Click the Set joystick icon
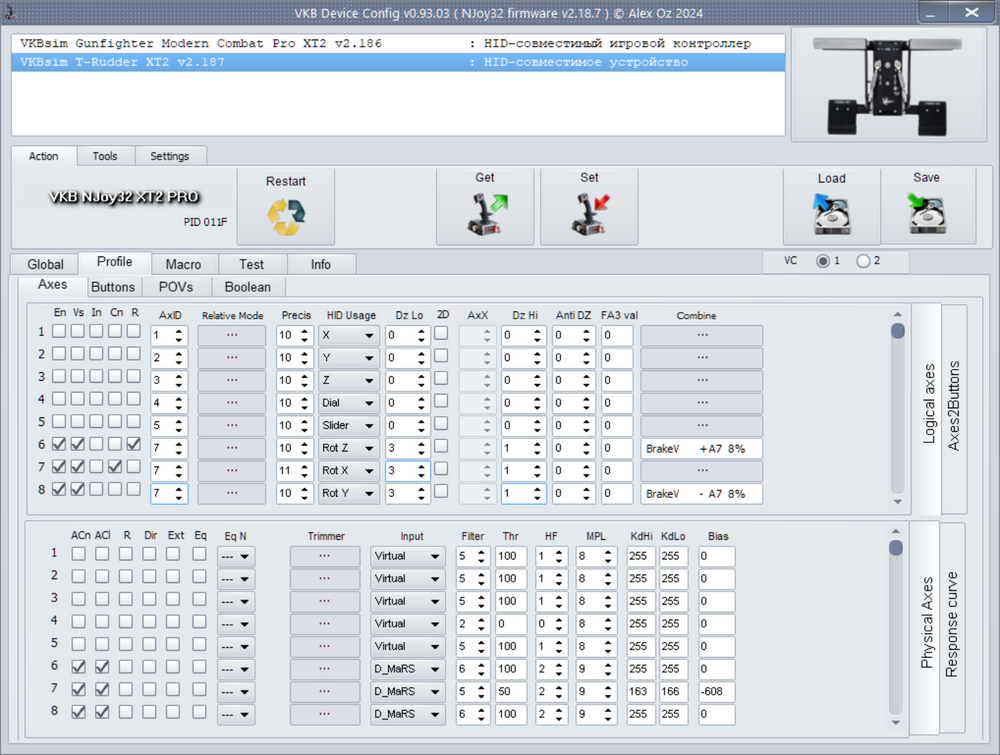Screen dimensions: 1000x755 click(591, 214)
